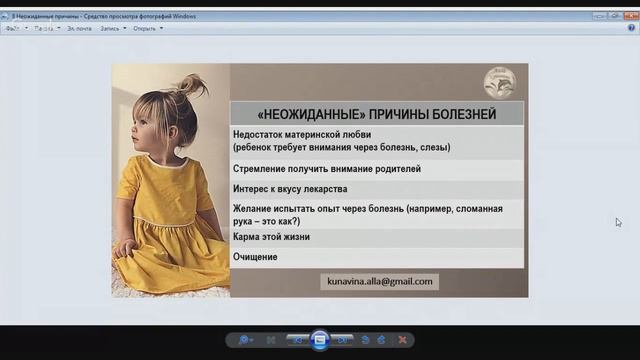Click the round dolphin logo on the slide
This screenshot has width=640, height=360.
pyautogui.click(x=500, y=83)
